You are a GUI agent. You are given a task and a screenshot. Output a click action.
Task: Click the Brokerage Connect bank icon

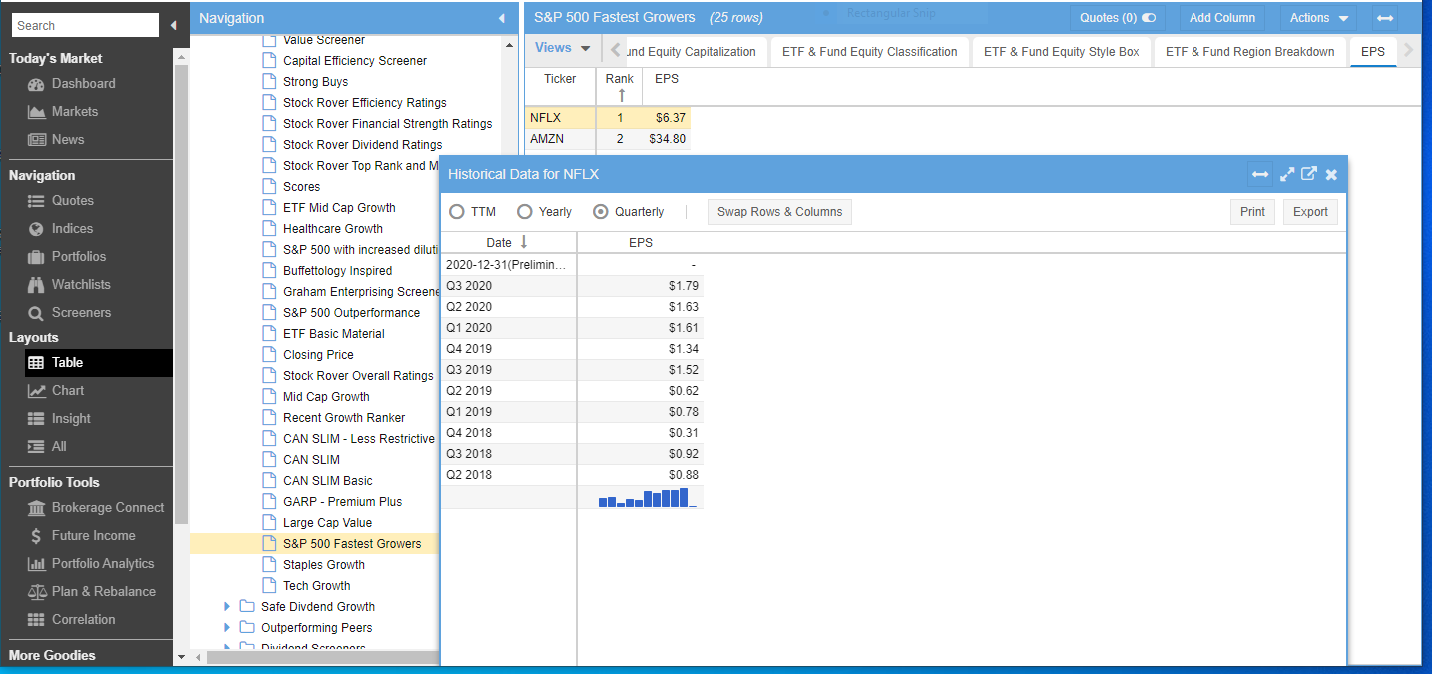pos(36,508)
